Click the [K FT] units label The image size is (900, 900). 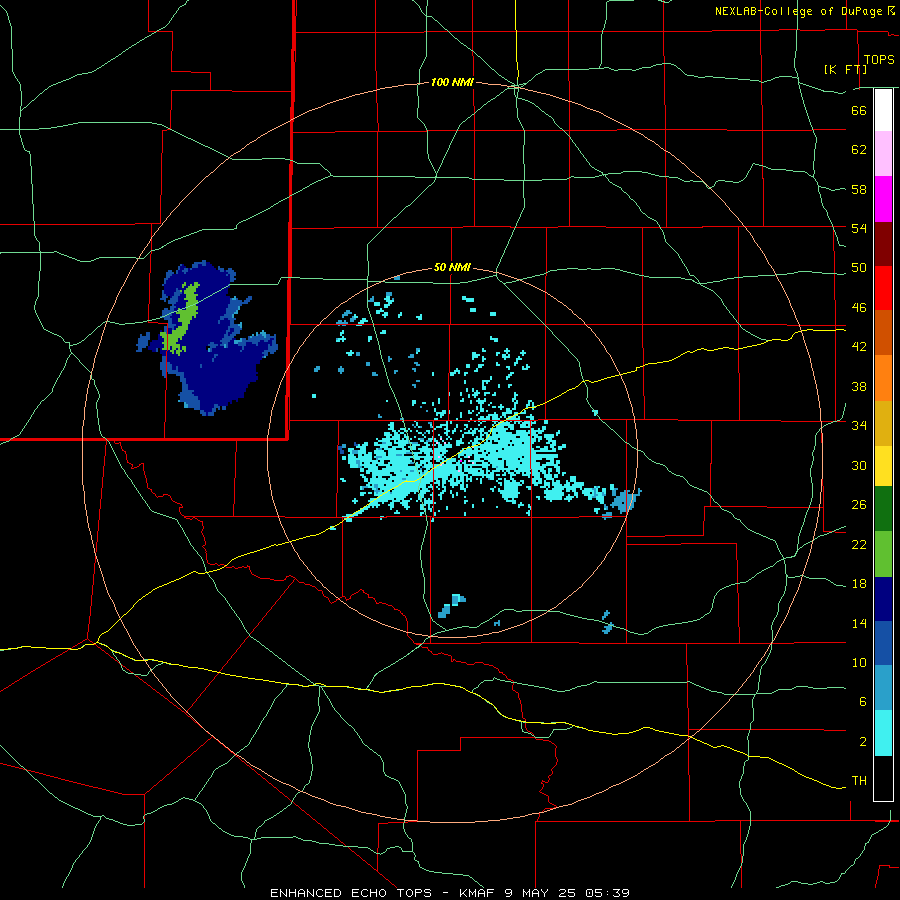[845, 69]
